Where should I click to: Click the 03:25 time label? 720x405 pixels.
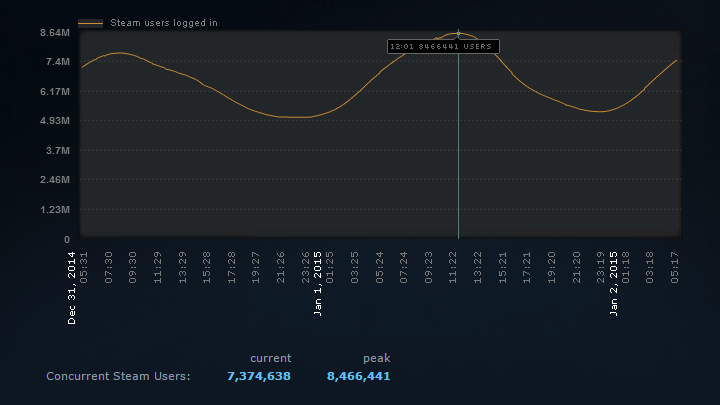pos(354,267)
